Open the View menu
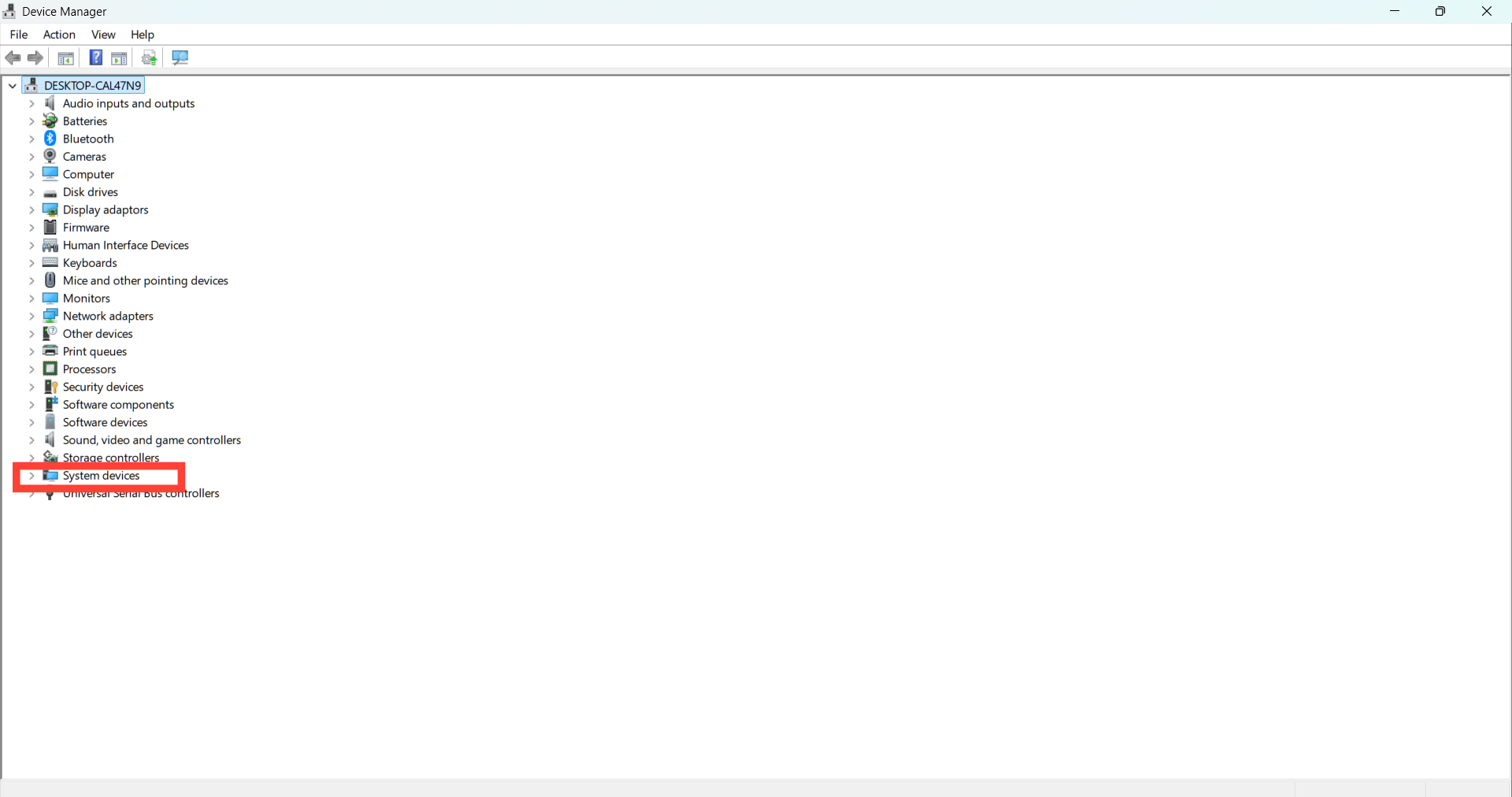 coord(103,35)
